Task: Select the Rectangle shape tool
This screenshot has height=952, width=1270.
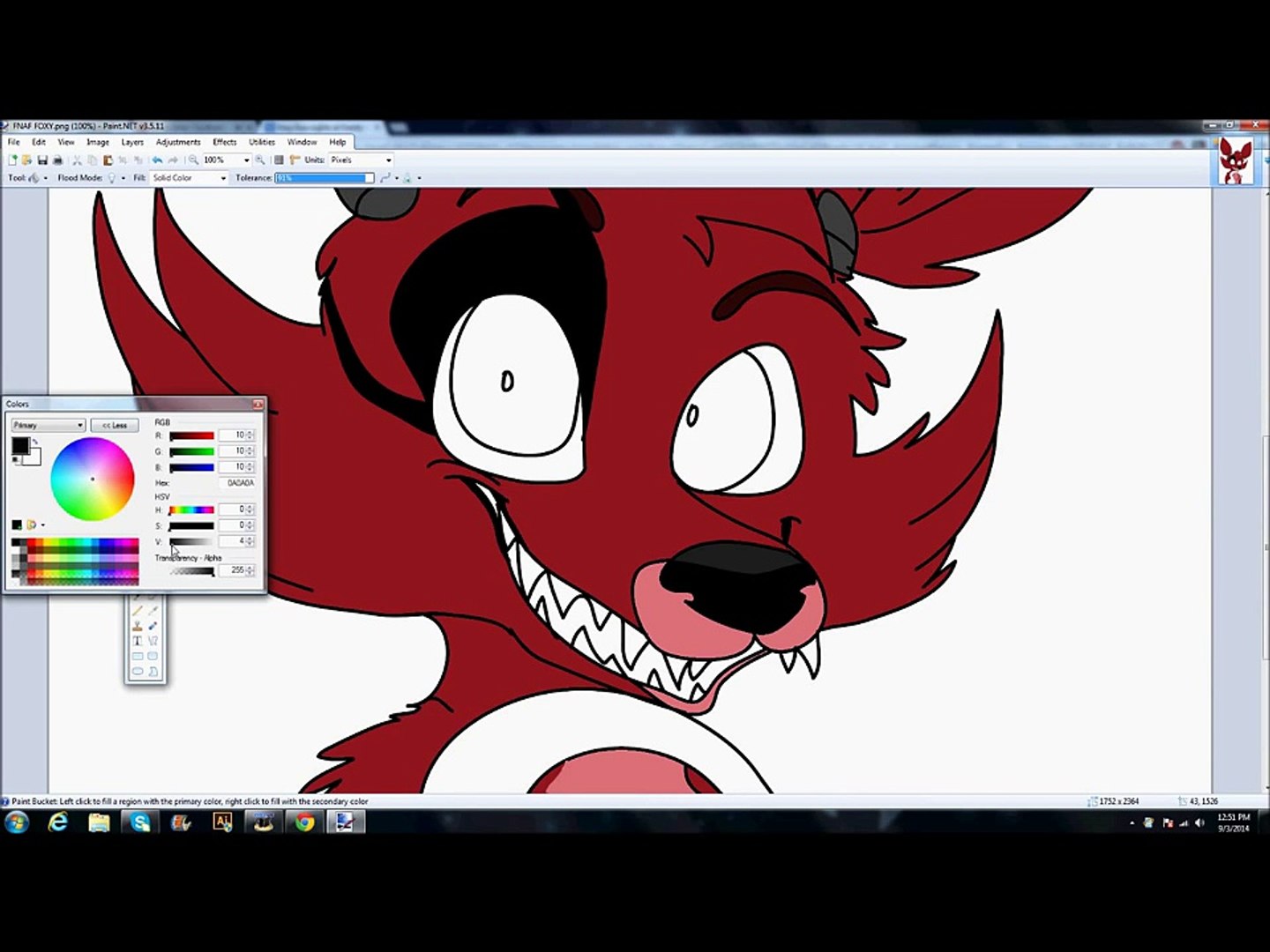Action: 138,657
